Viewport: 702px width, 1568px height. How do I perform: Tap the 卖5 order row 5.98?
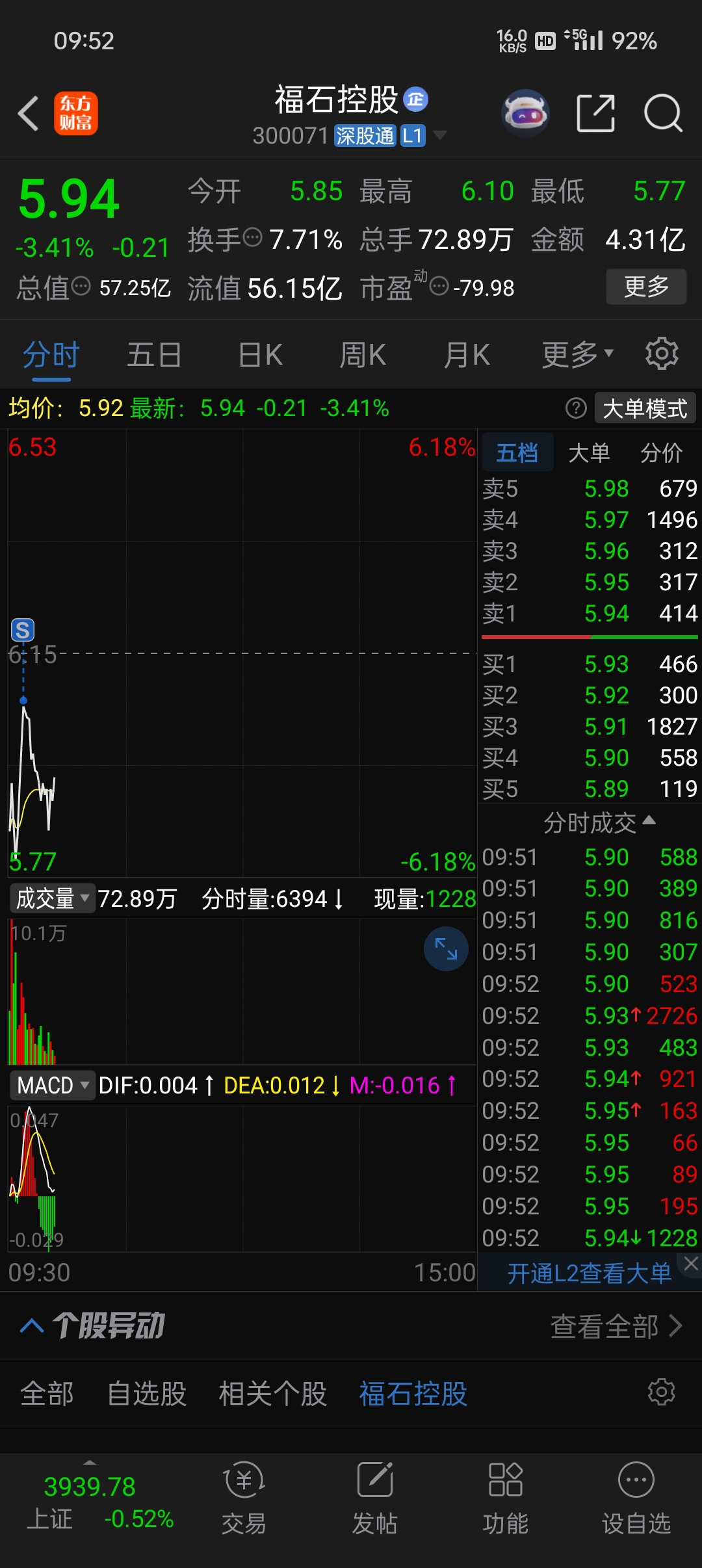pos(590,488)
